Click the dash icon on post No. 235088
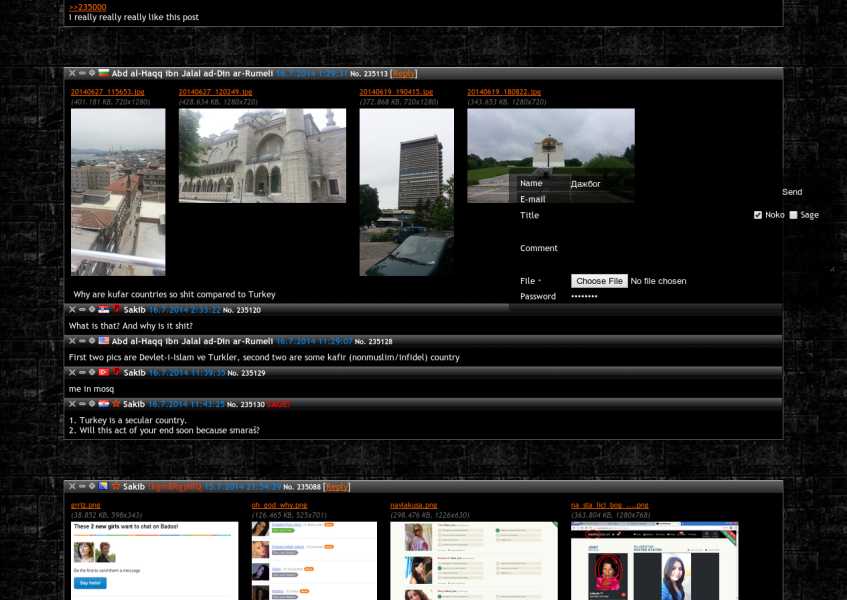847x600 pixels. [82, 486]
